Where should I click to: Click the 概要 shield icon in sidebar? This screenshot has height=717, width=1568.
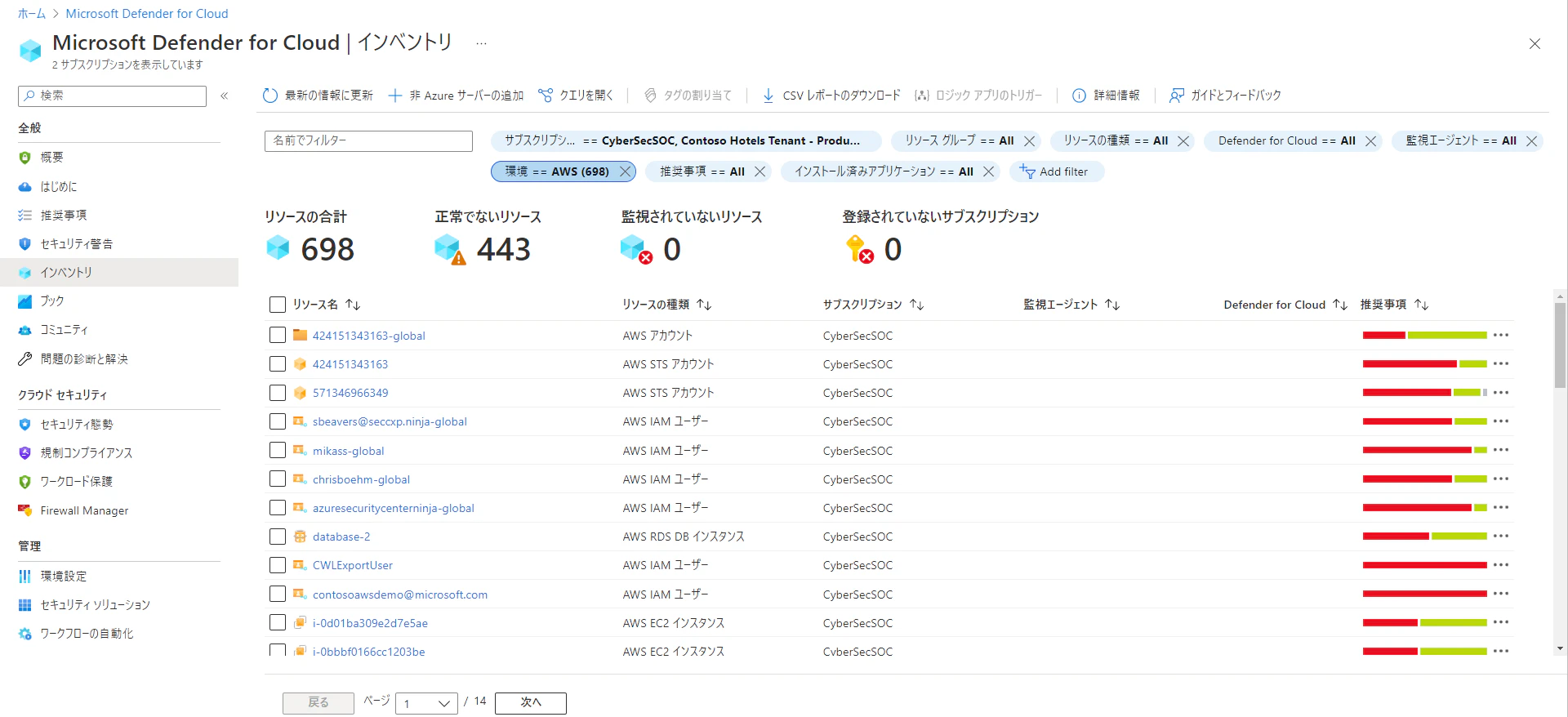[25, 158]
